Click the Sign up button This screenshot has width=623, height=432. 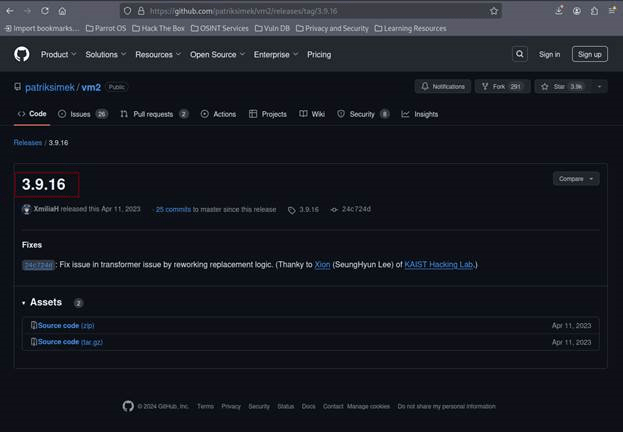(589, 54)
